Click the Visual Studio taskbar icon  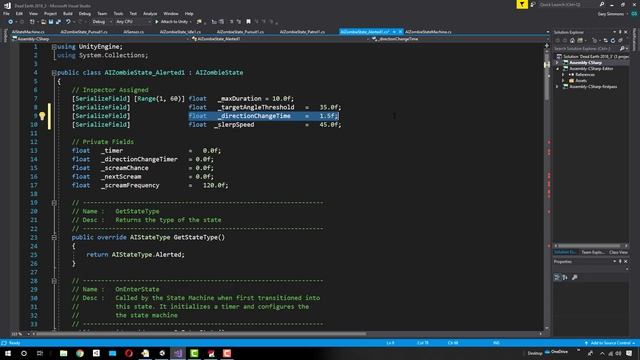click(178, 353)
